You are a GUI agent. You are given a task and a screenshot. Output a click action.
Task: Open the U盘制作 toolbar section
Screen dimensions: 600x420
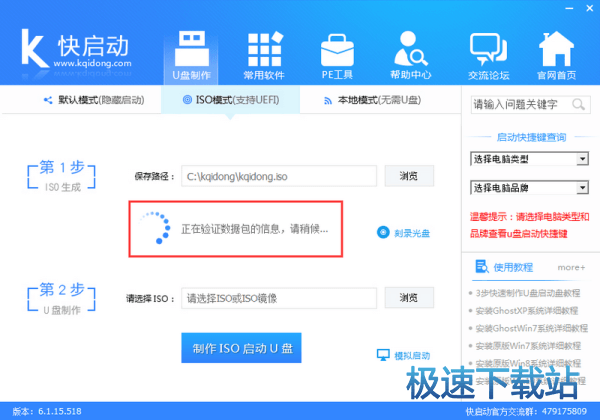click(x=191, y=56)
